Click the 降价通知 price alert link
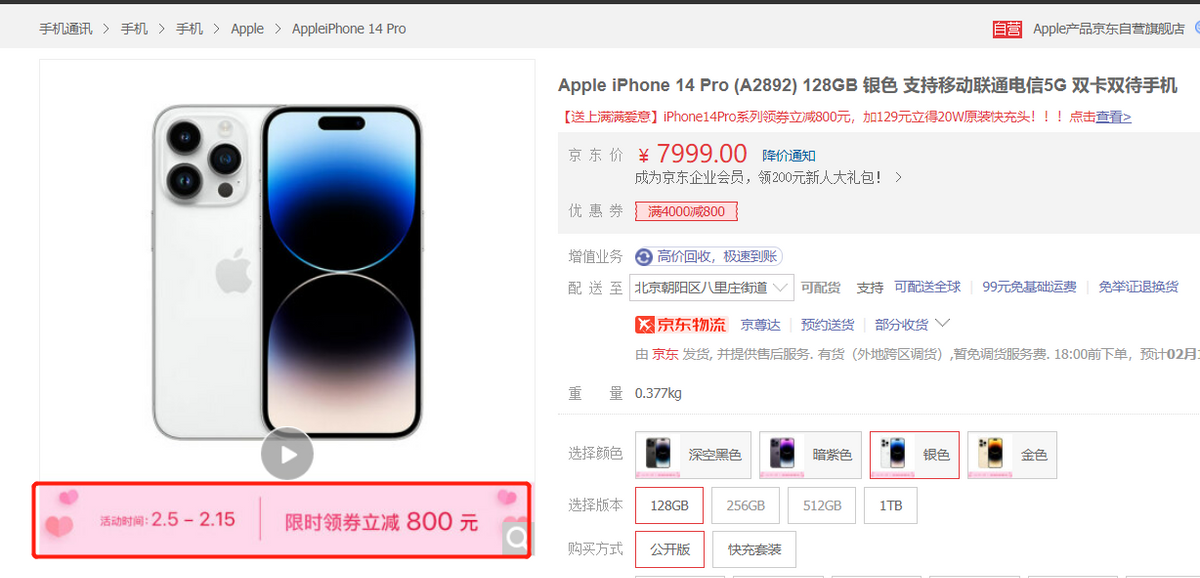Image resolution: width=1200 pixels, height=578 pixels. point(789,155)
